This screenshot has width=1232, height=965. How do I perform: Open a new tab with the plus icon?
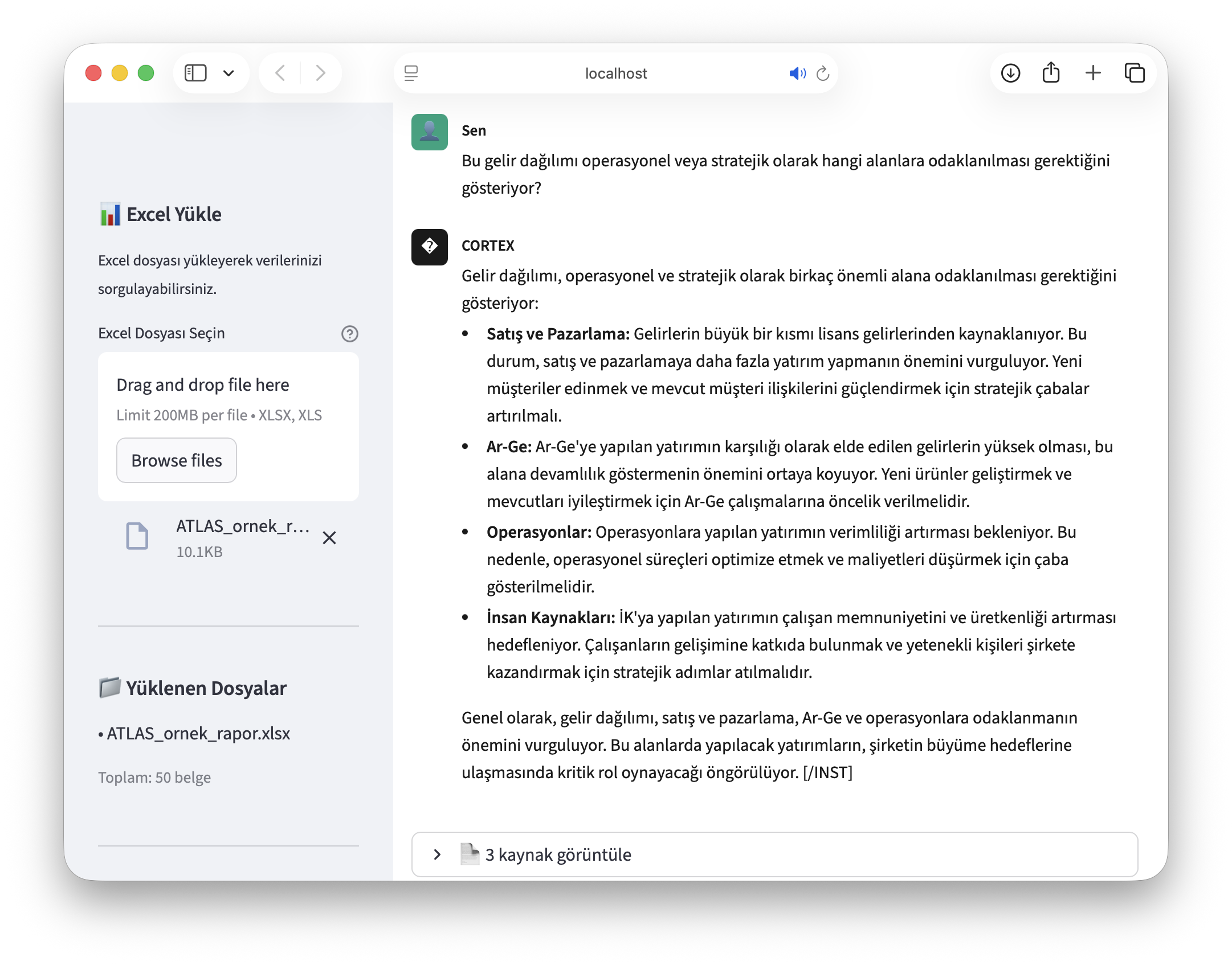point(1094,73)
